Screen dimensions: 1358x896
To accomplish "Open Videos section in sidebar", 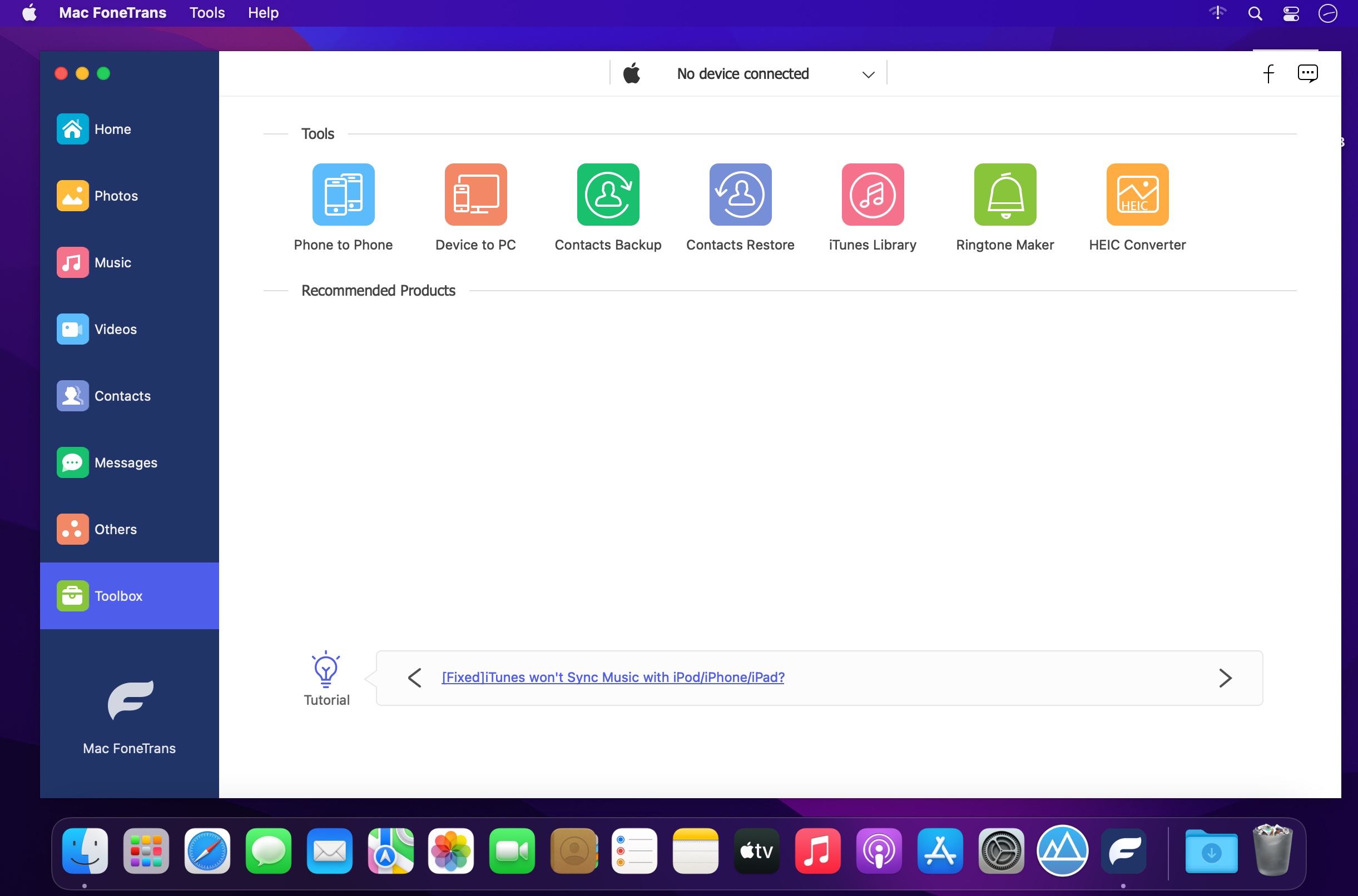I will pyautogui.click(x=129, y=329).
